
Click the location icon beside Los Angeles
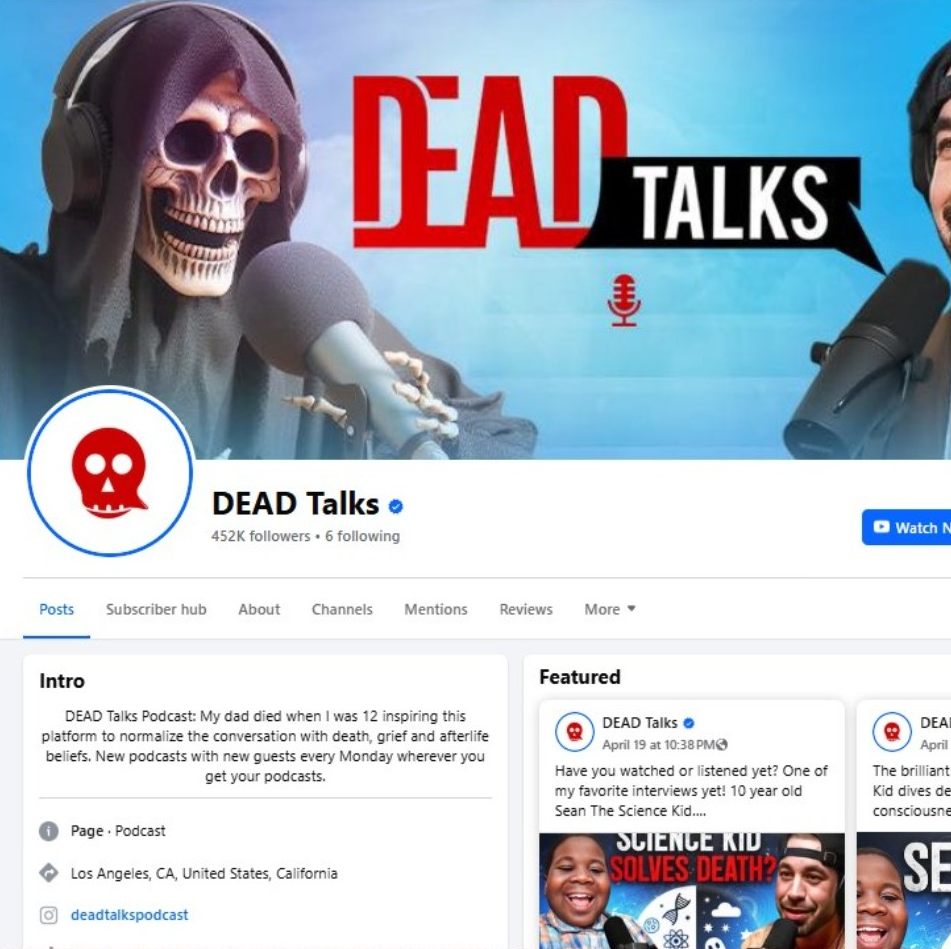tap(49, 873)
